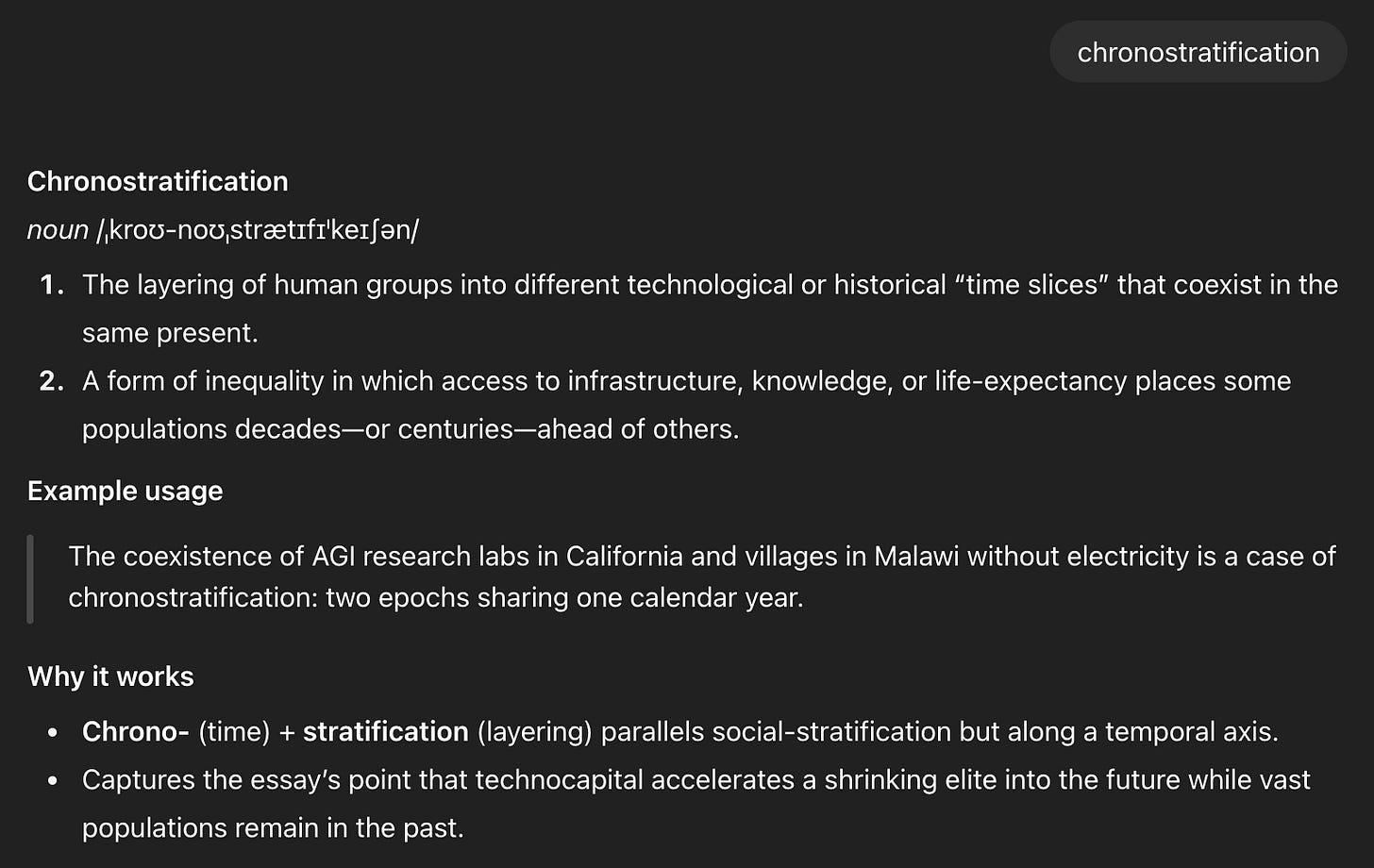Image resolution: width=1374 pixels, height=868 pixels.
Task: Click the "chronostratification" user message bubble
Action: click(x=1198, y=52)
